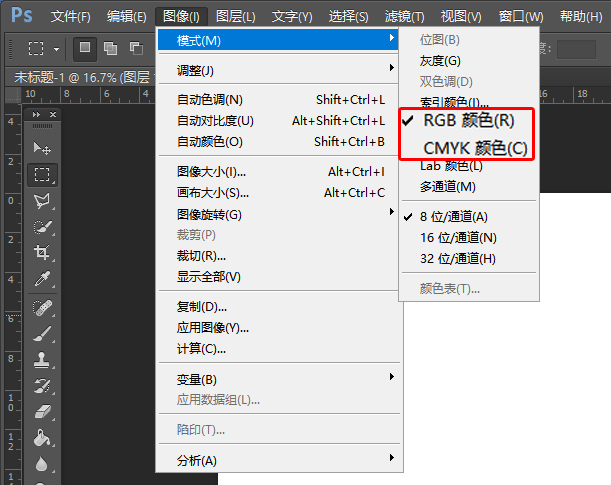
Task: Choose 裁切(R)... menu item
Action: pos(278,256)
